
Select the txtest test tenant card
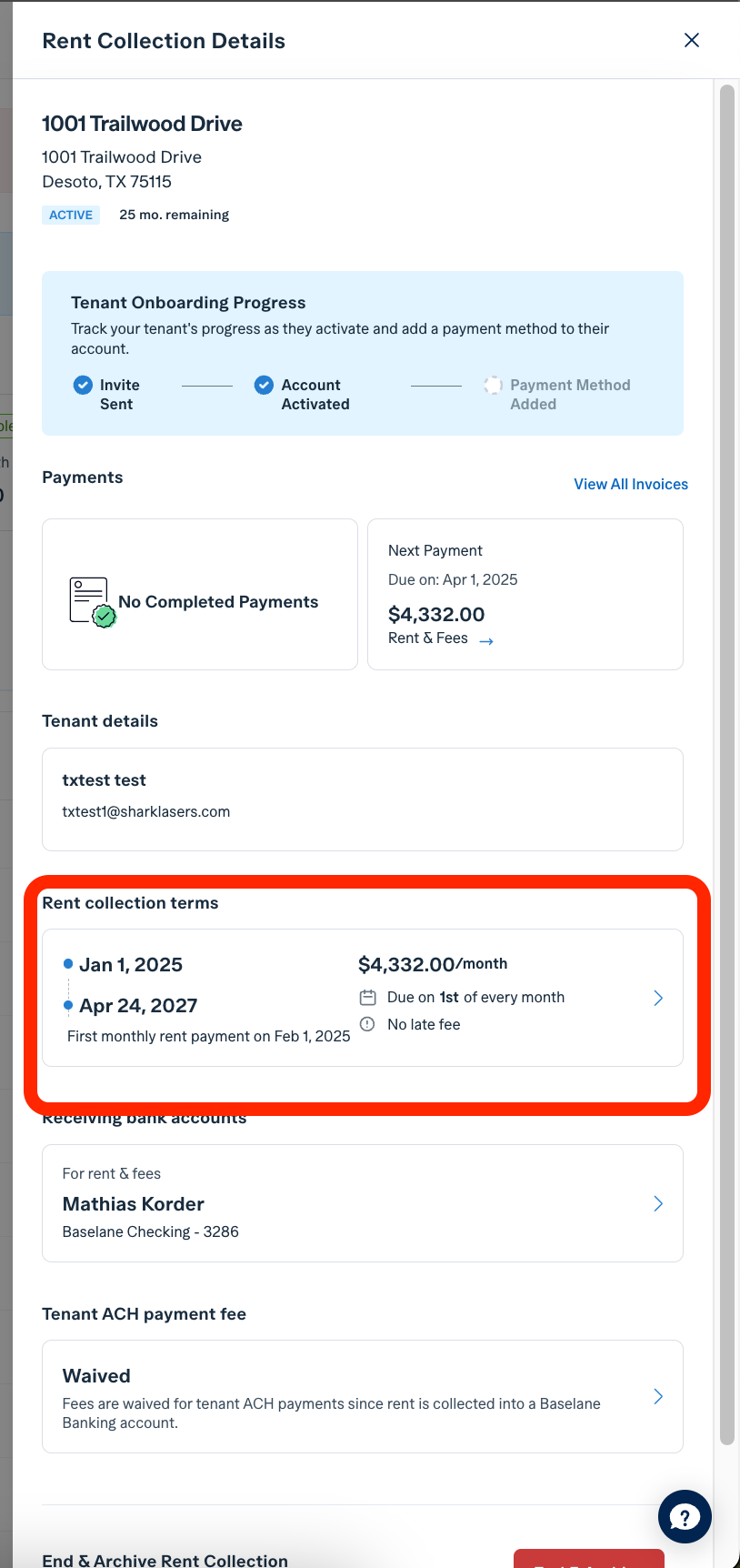click(363, 799)
